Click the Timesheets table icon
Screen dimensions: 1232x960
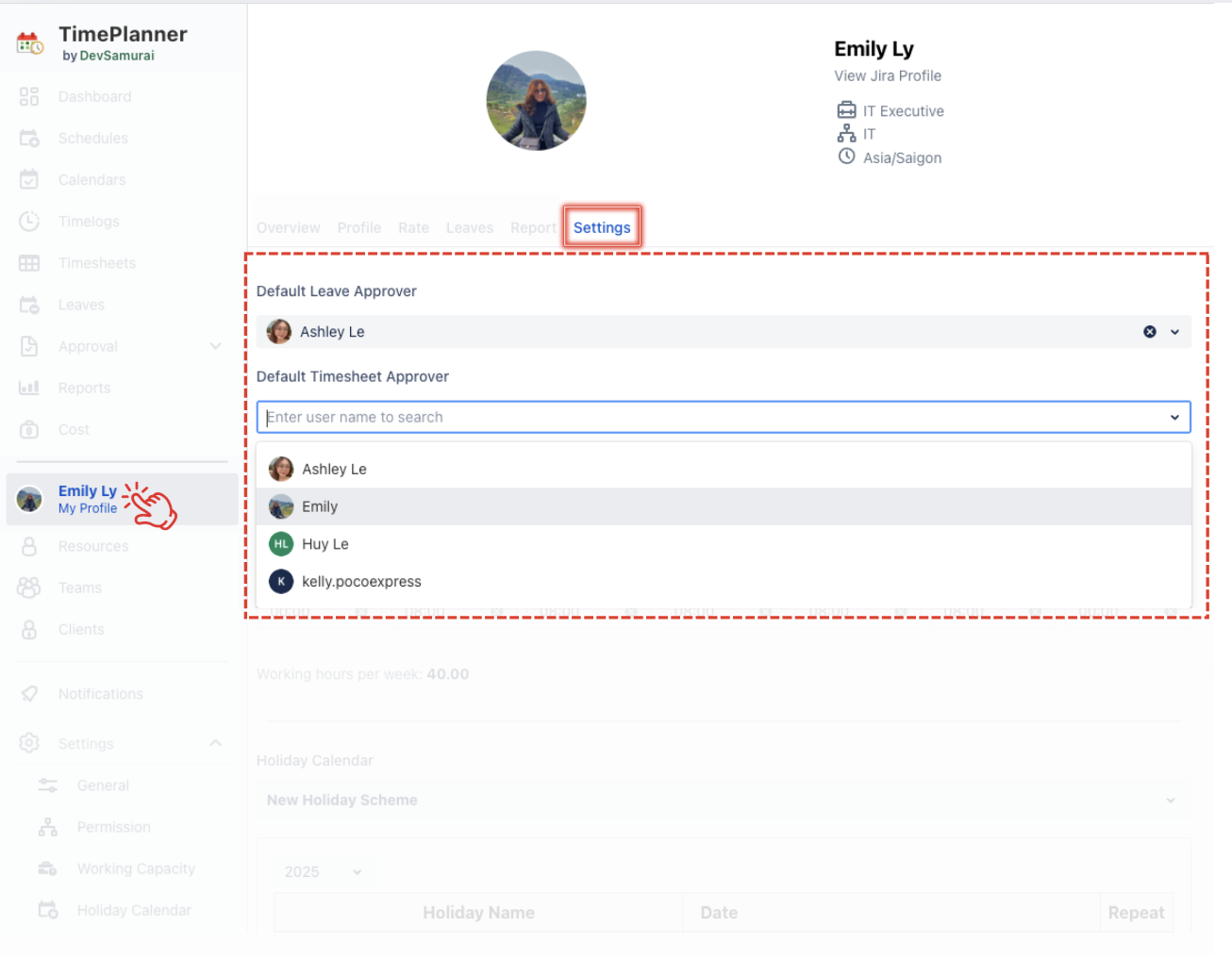click(29, 263)
